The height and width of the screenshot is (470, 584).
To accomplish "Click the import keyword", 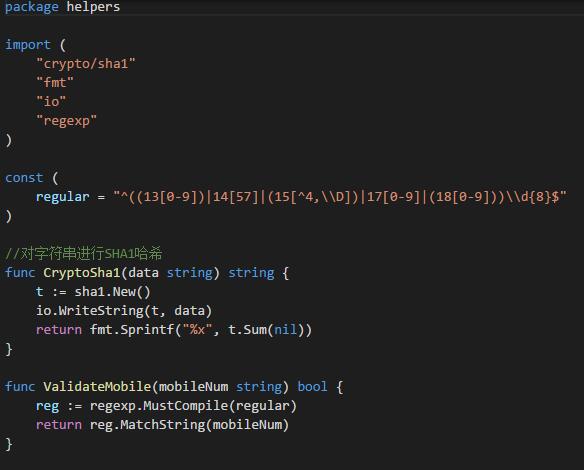I will [x=28, y=45].
